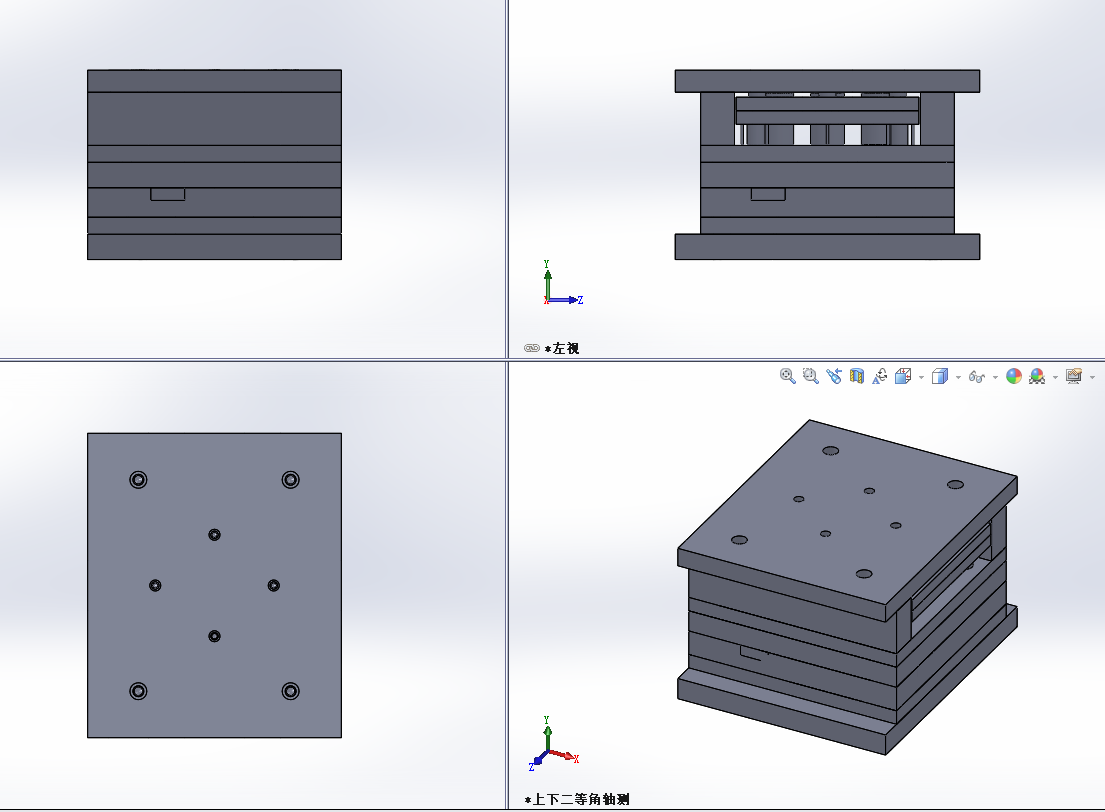Click the coordinate triad in the dimetric viewport
This screenshot has height=812, width=1105.
click(x=554, y=744)
